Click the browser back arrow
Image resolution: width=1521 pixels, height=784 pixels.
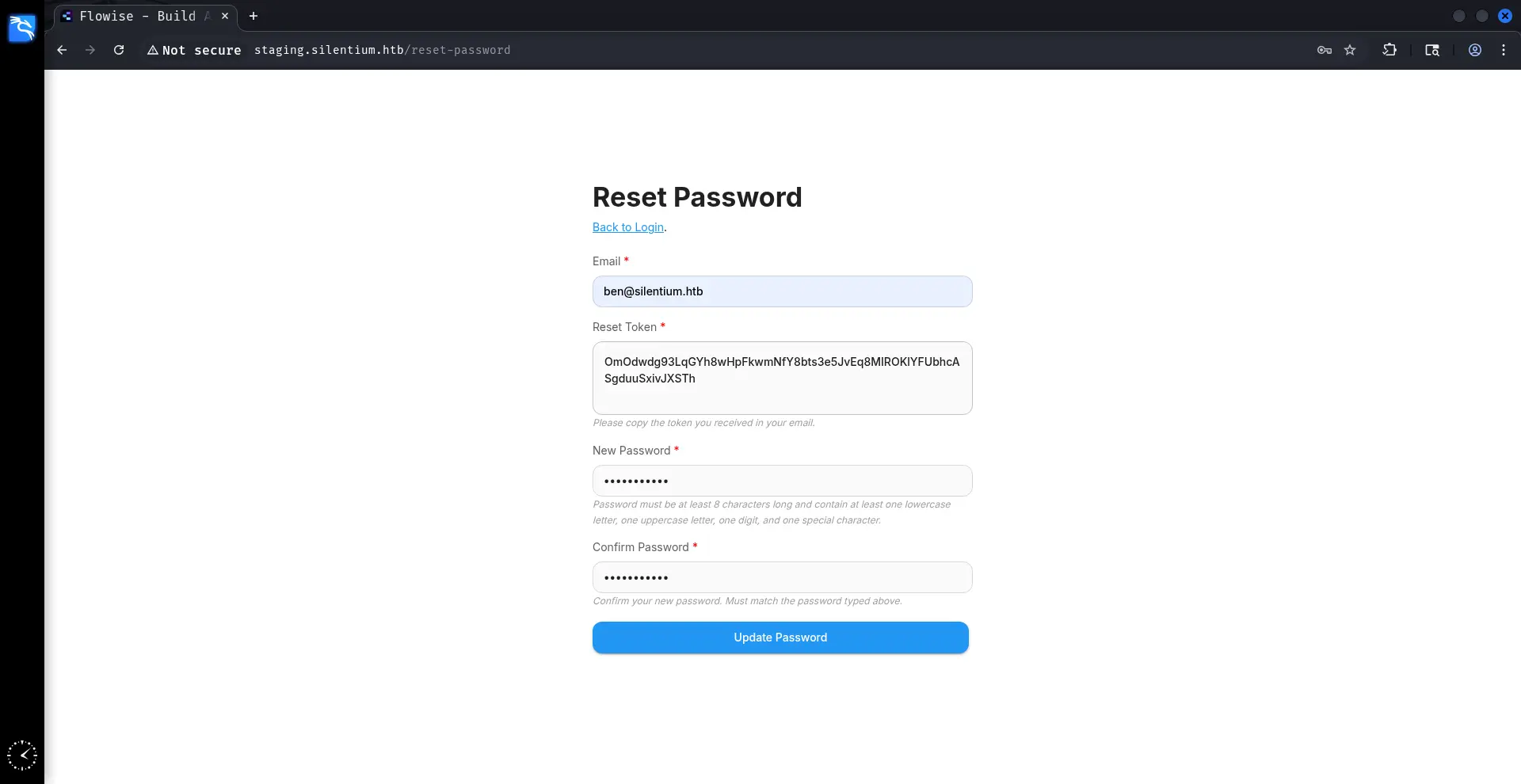[62, 50]
